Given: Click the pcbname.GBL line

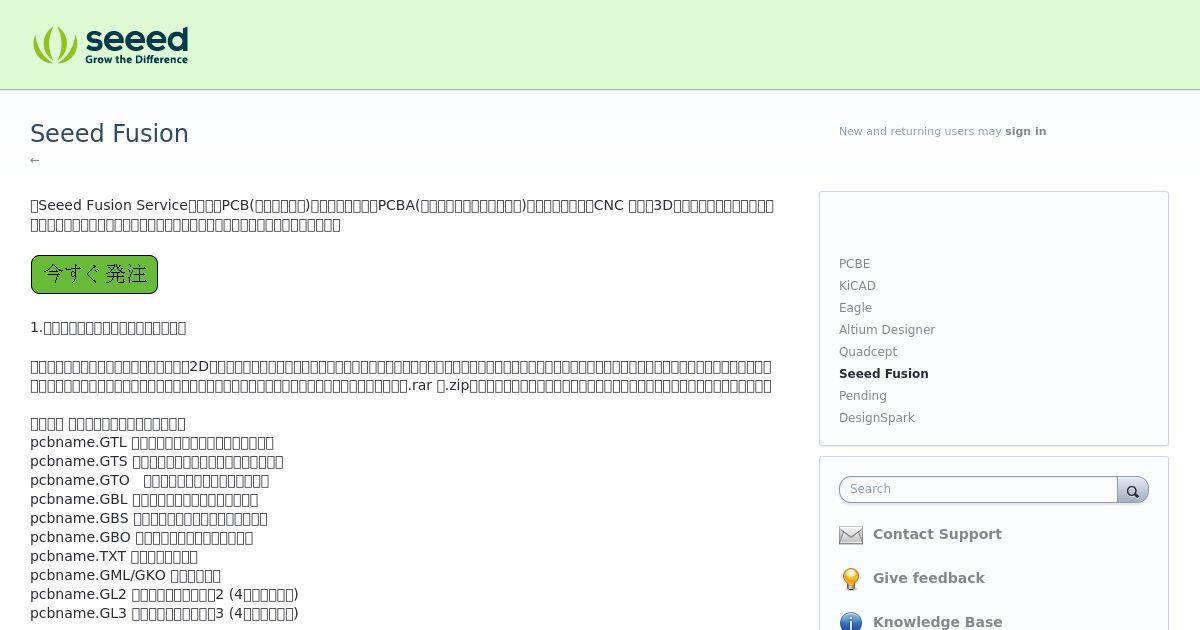Looking at the screenshot, I should tap(144, 500).
